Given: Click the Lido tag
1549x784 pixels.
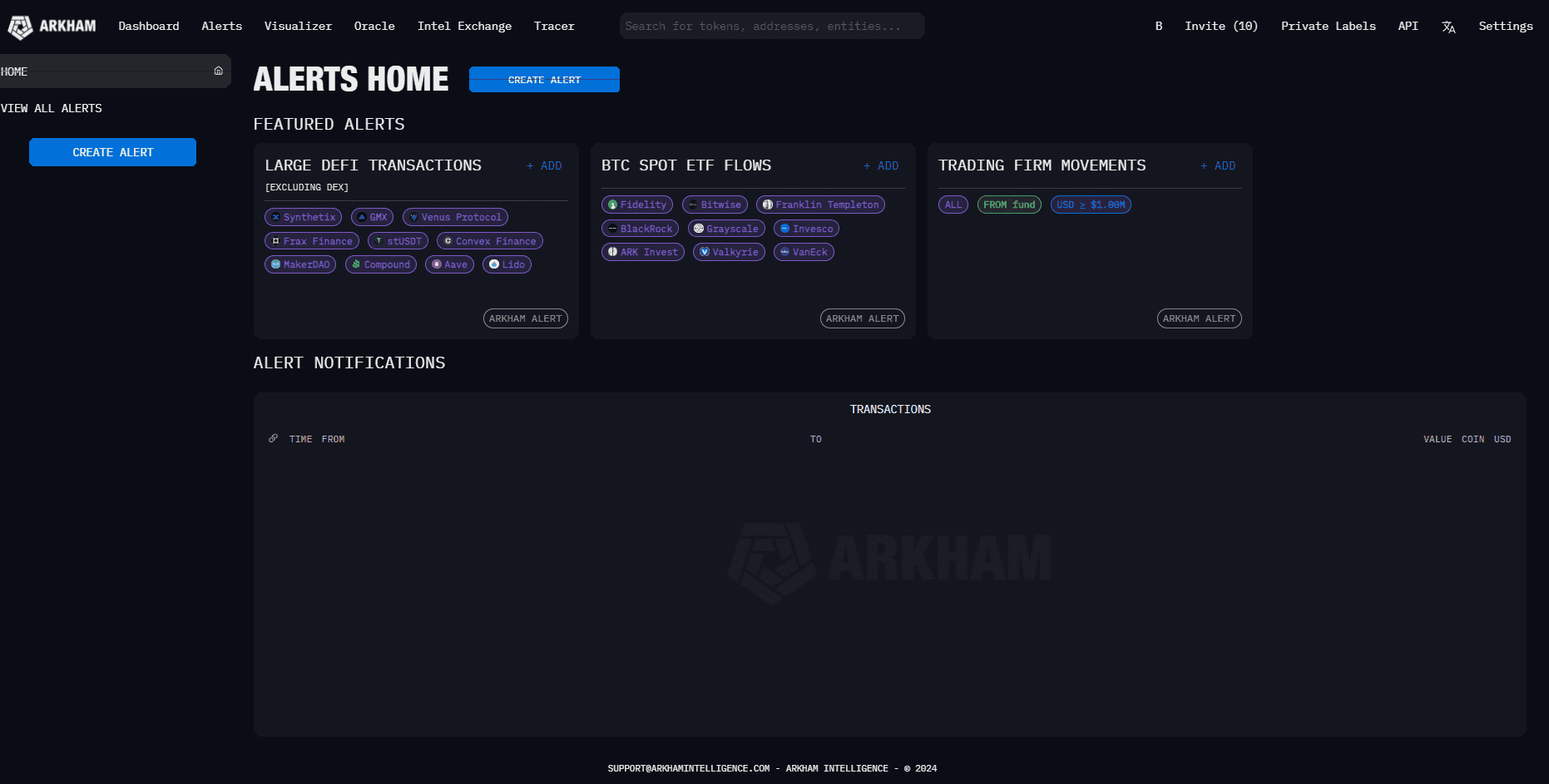Looking at the screenshot, I should (507, 264).
